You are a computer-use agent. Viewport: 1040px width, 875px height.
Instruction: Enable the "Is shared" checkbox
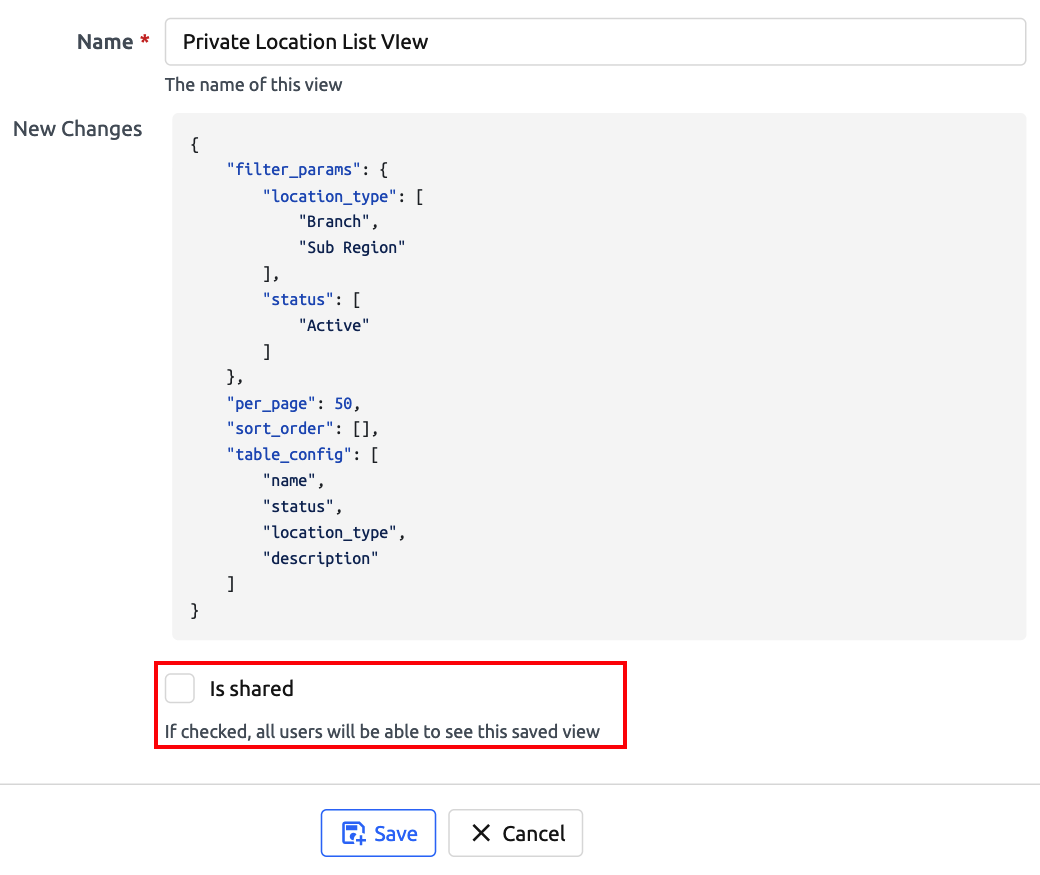[180, 688]
